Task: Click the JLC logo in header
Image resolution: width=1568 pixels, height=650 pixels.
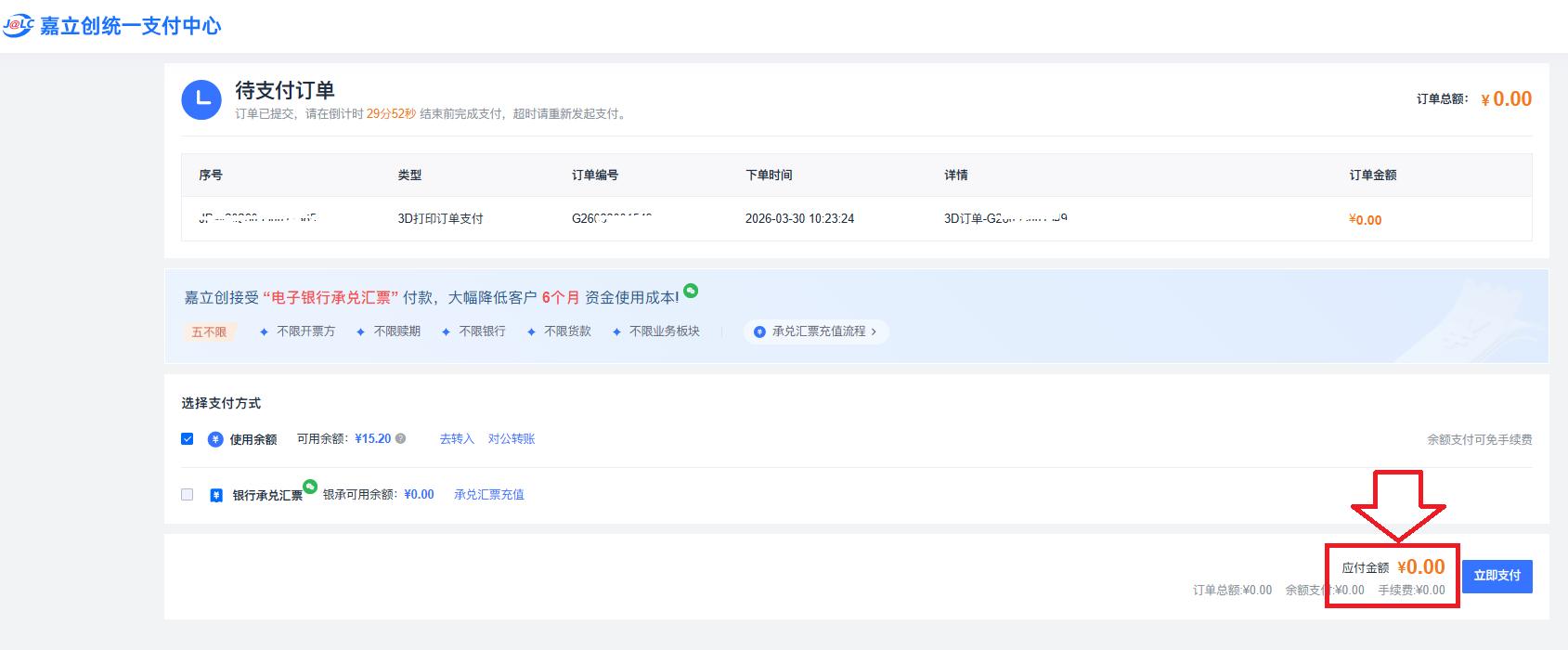Action: point(19,25)
